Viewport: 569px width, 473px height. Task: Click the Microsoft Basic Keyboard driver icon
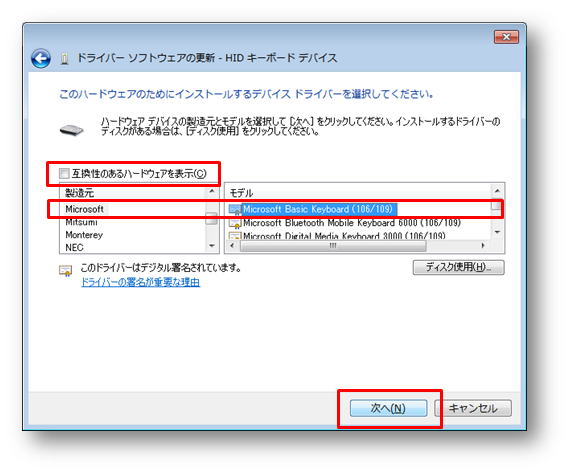coord(235,209)
